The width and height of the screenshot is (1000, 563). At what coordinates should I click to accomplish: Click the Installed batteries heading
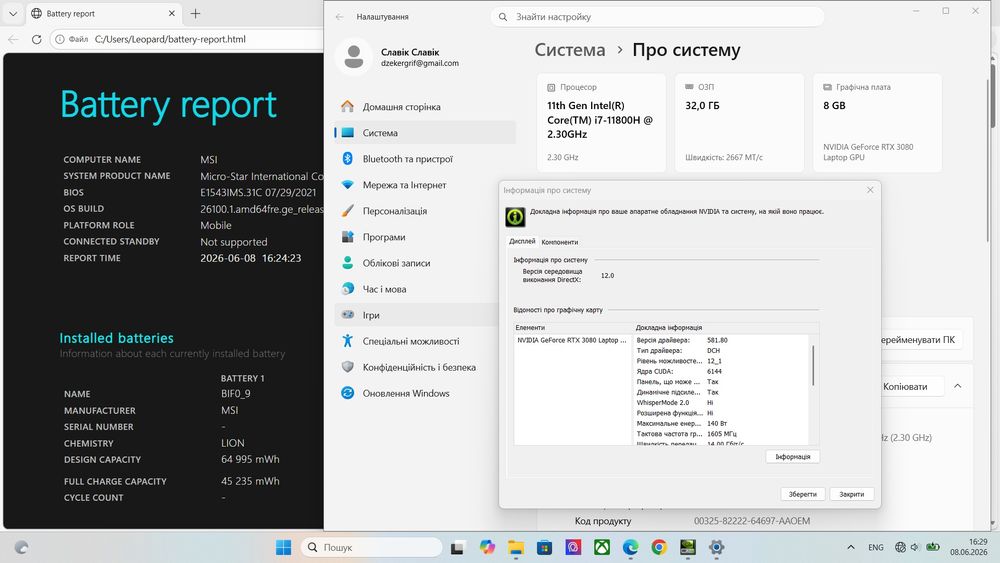(117, 338)
